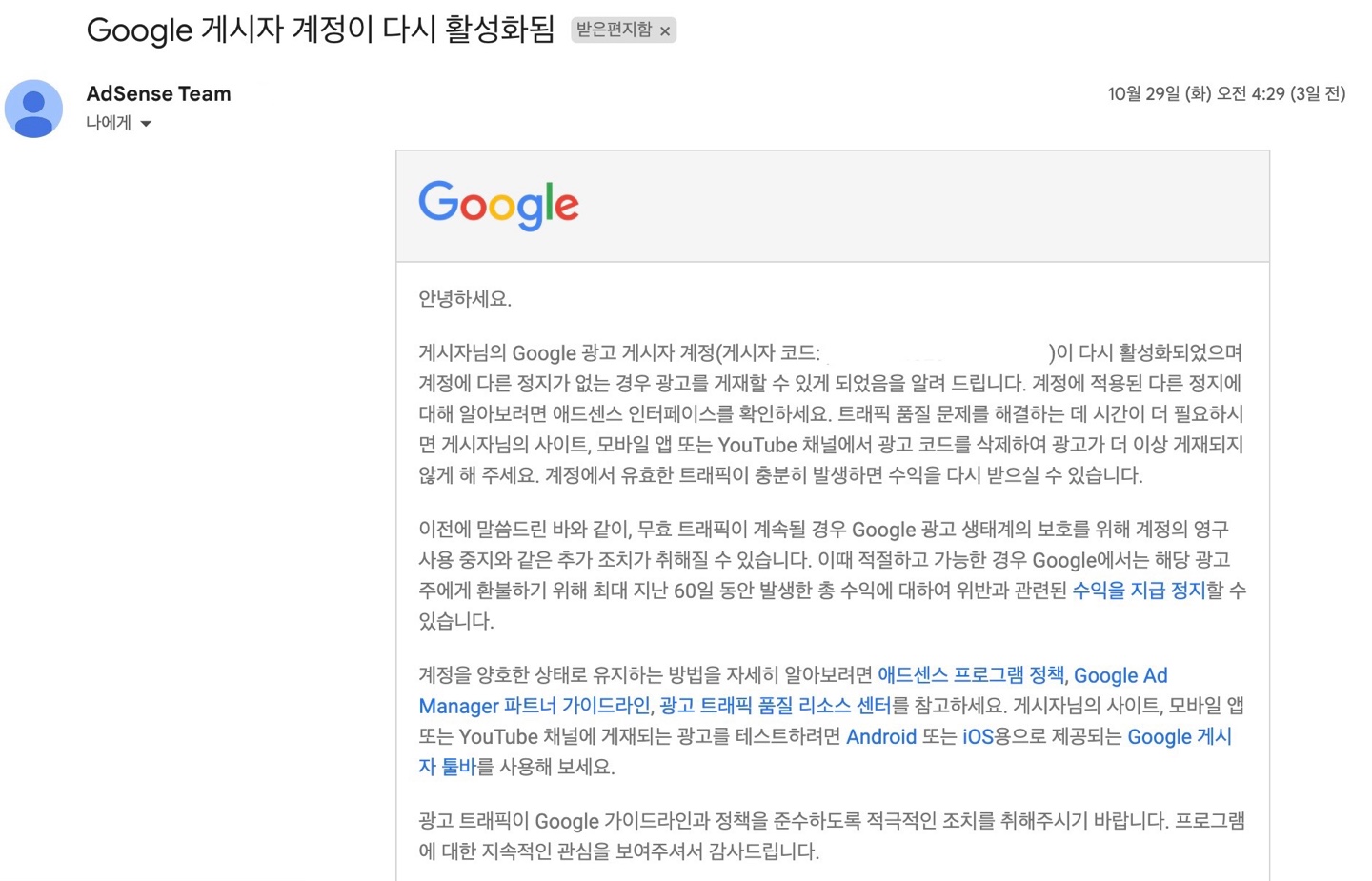Click the email subject Google 게시자 계정이 다시 활성화됨
The image size is (1372, 881).
(321, 30)
